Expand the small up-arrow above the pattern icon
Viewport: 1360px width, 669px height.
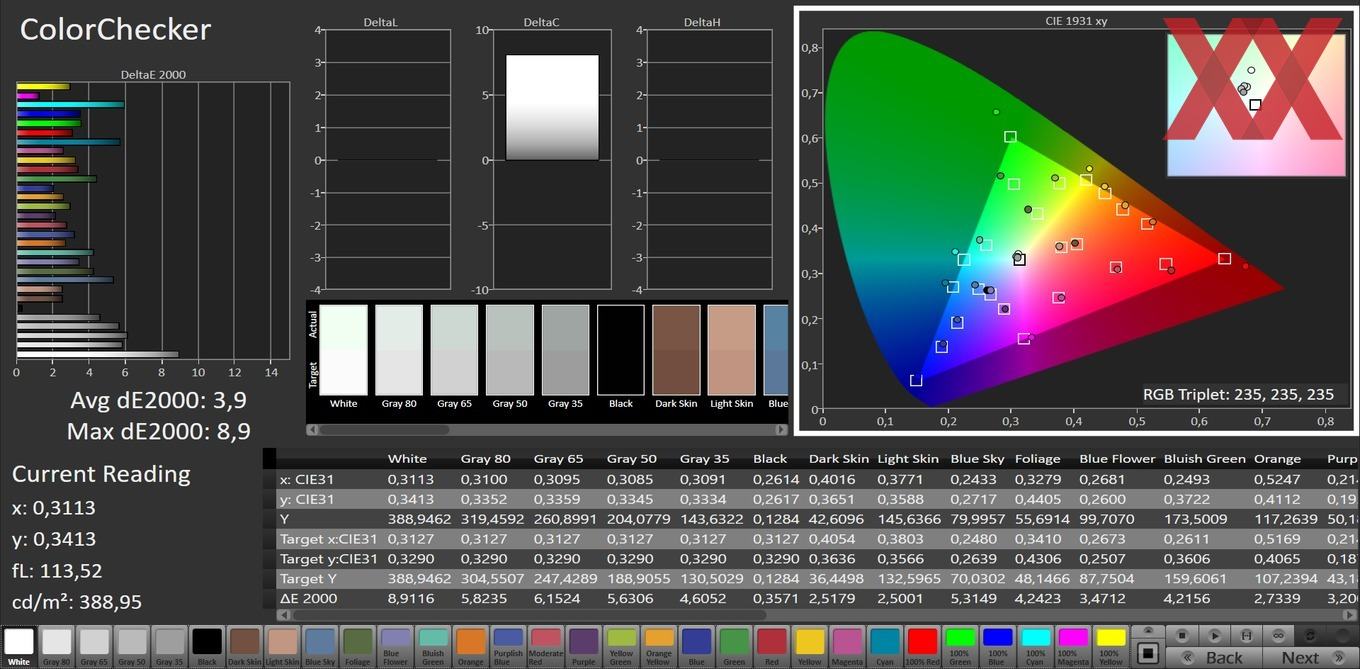point(1148,632)
